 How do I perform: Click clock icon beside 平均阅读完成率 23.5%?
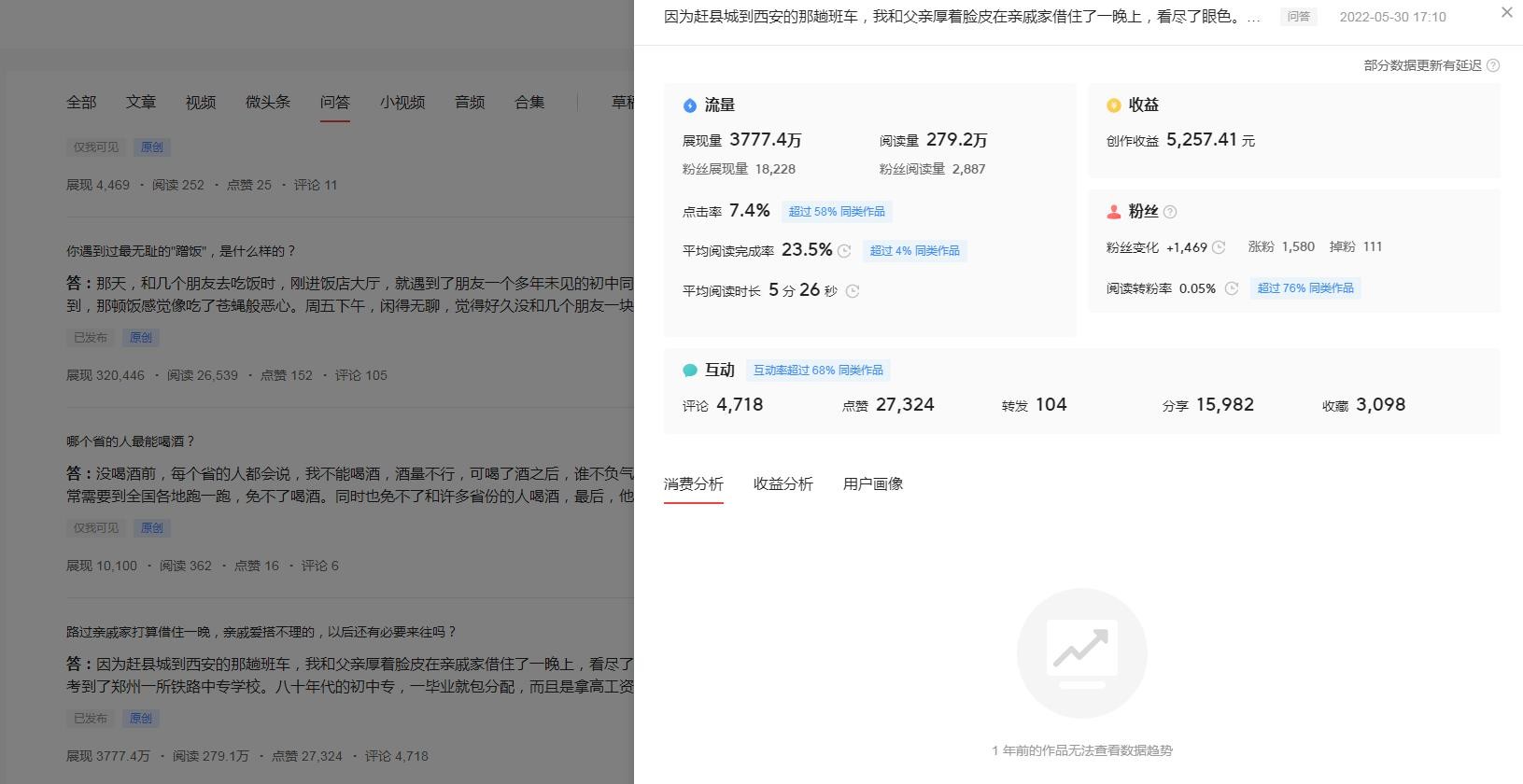coord(844,251)
